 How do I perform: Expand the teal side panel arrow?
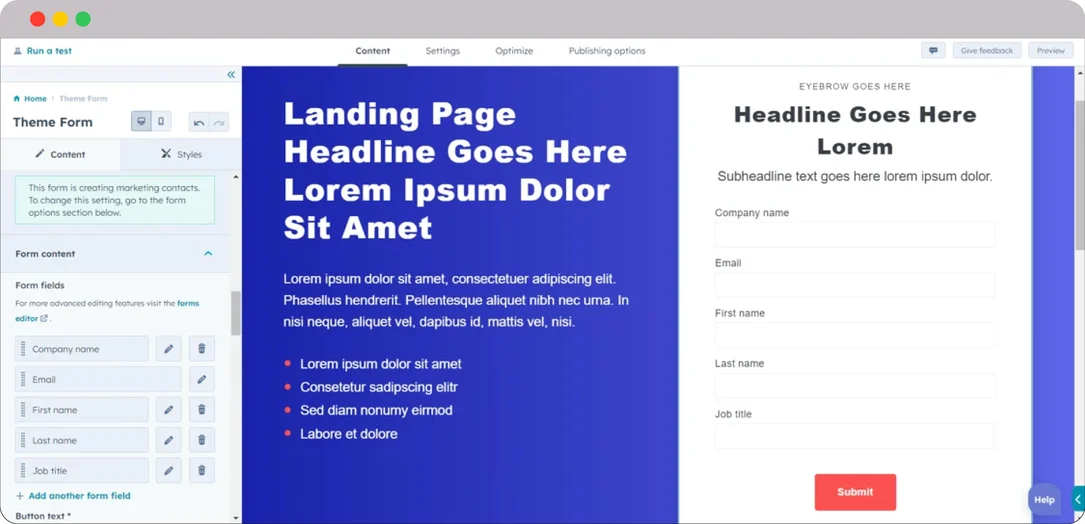click(1078, 499)
